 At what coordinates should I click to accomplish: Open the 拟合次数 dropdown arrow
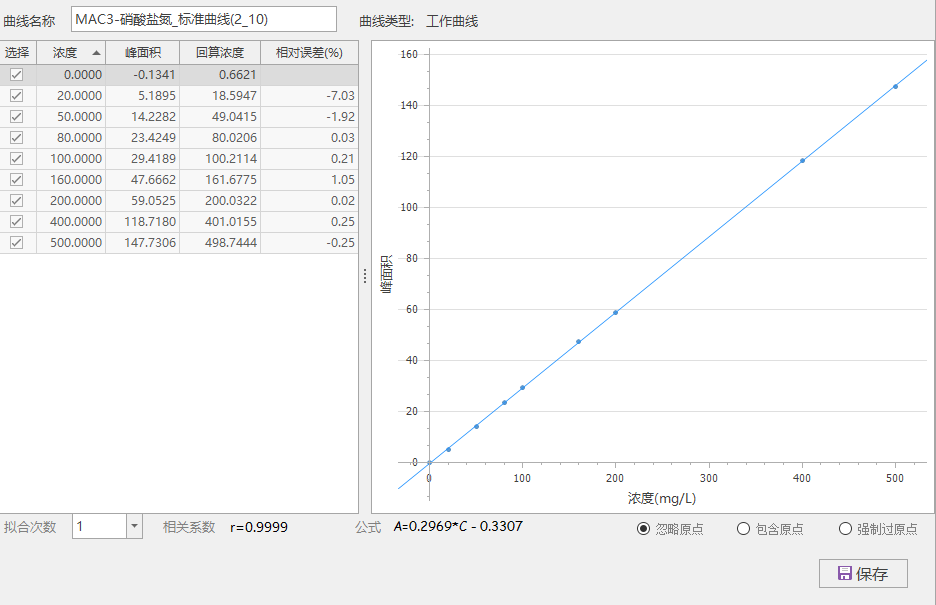(135, 526)
